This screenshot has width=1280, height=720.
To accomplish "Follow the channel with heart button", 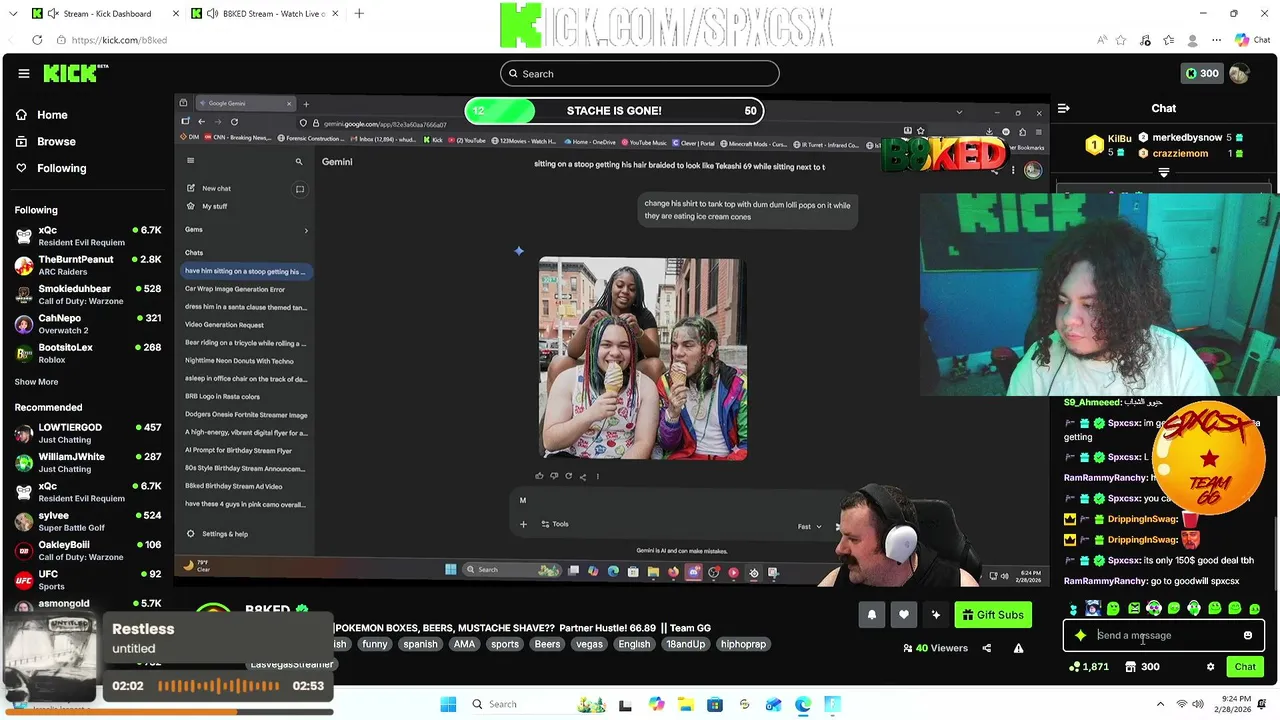I will point(904,615).
